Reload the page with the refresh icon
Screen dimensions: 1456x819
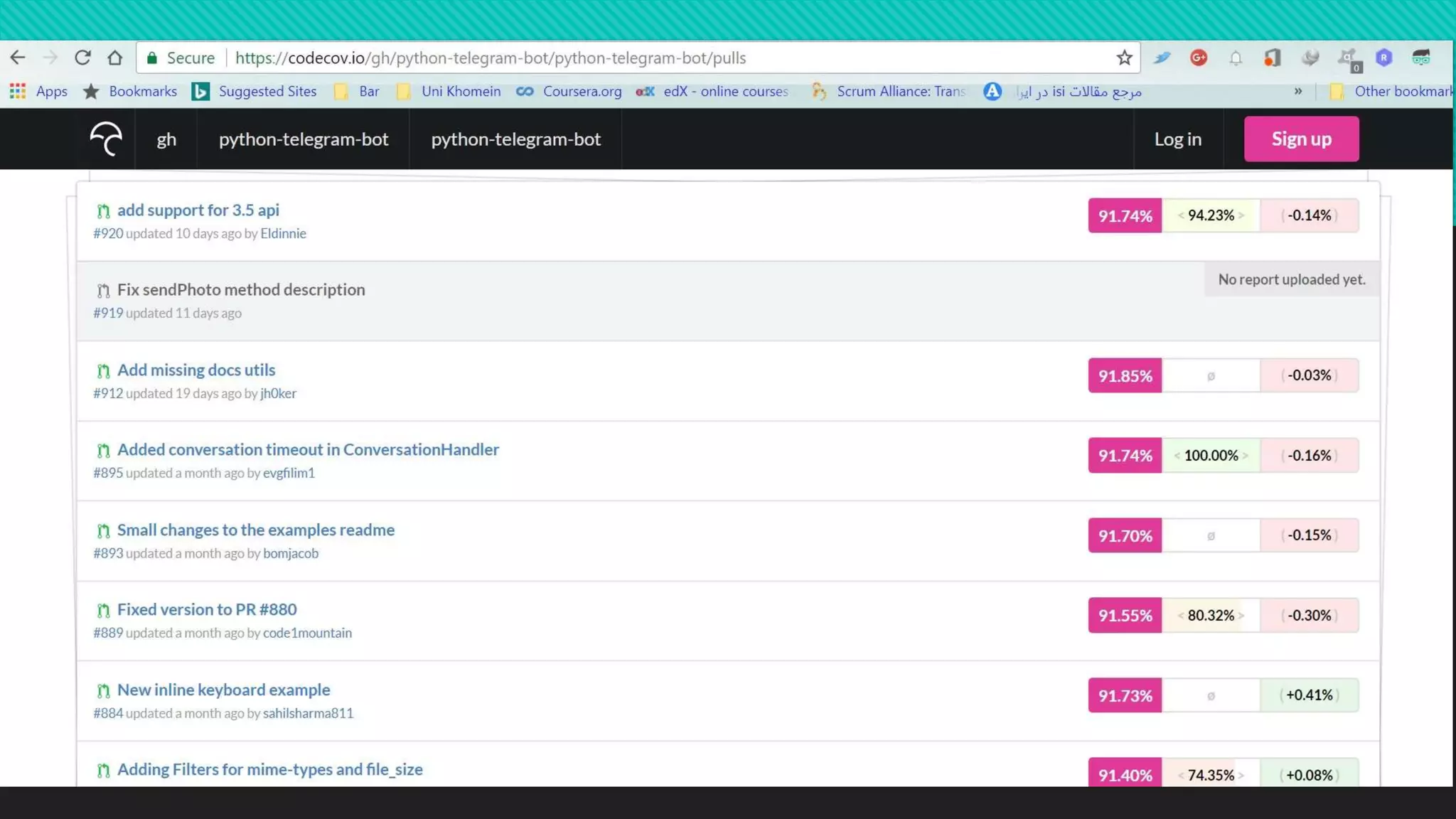82,58
